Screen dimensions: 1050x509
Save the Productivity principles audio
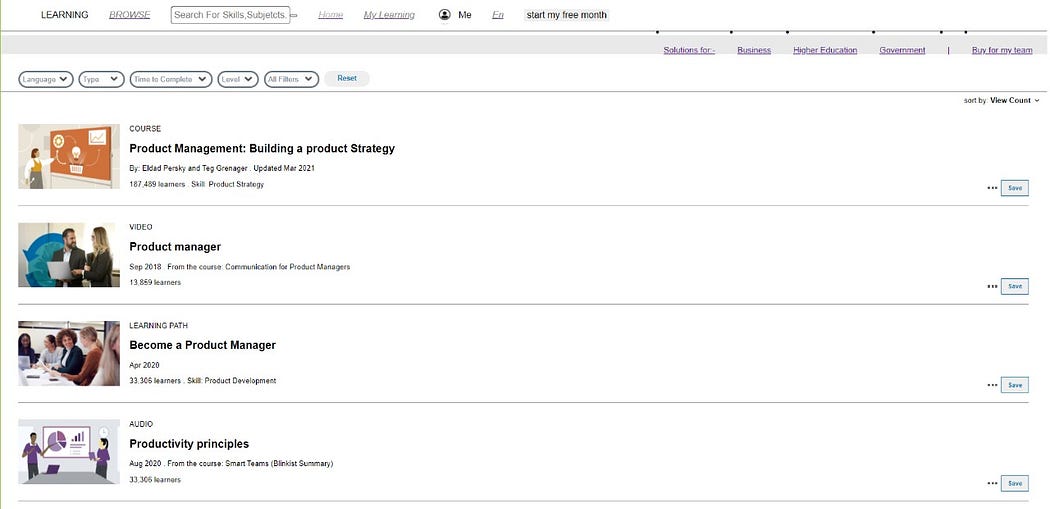[1015, 484]
